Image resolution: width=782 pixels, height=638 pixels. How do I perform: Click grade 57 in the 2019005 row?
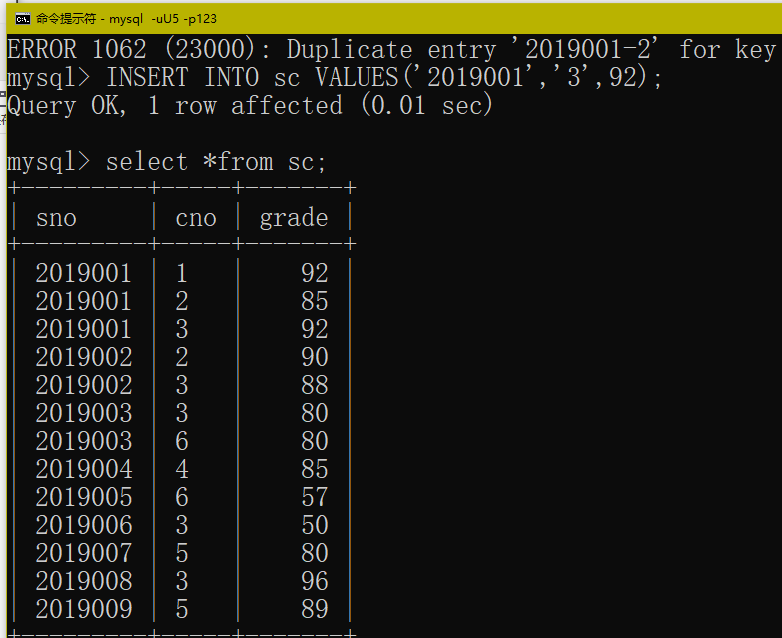[315, 497]
